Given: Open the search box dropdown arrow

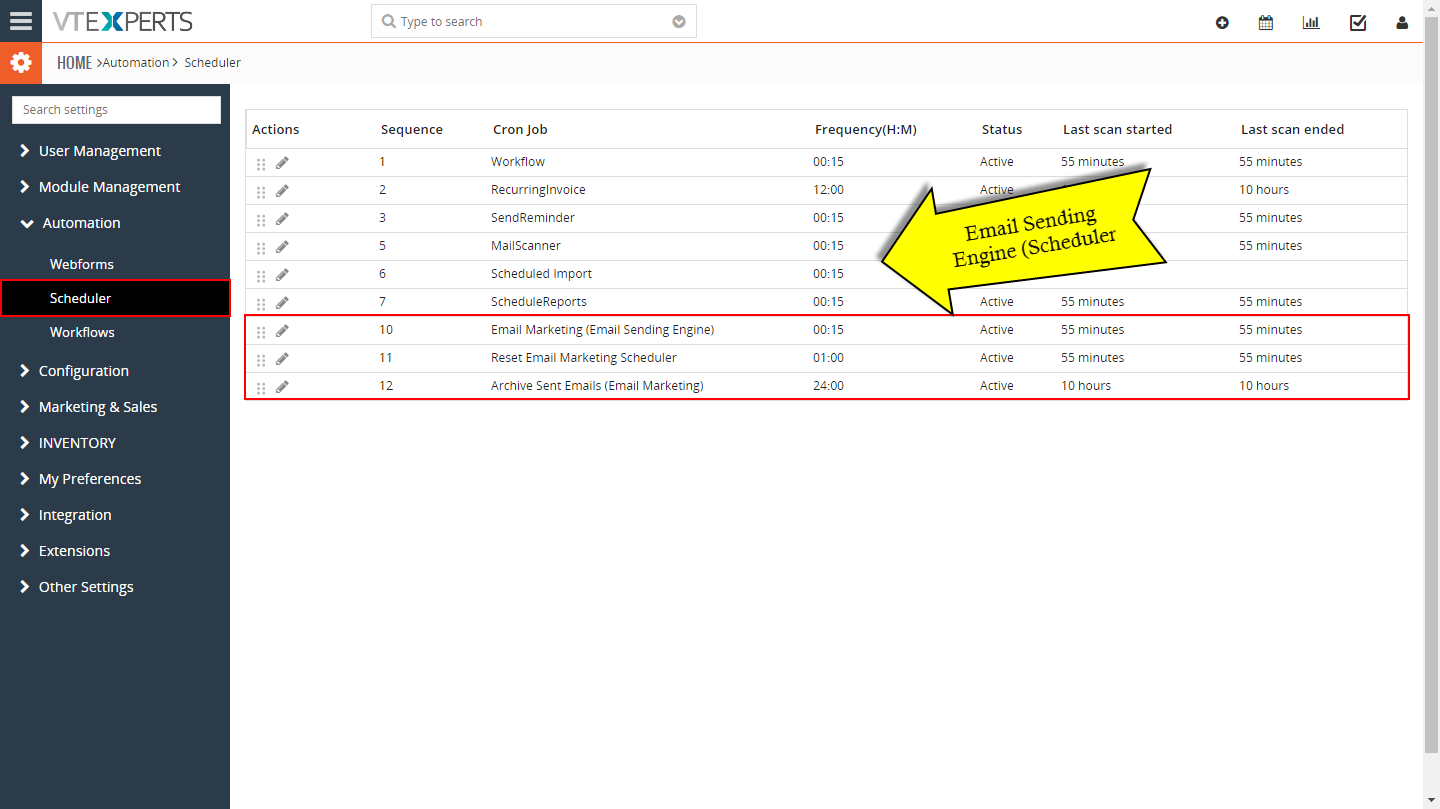Looking at the screenshot, I should [x=679, y=22].
